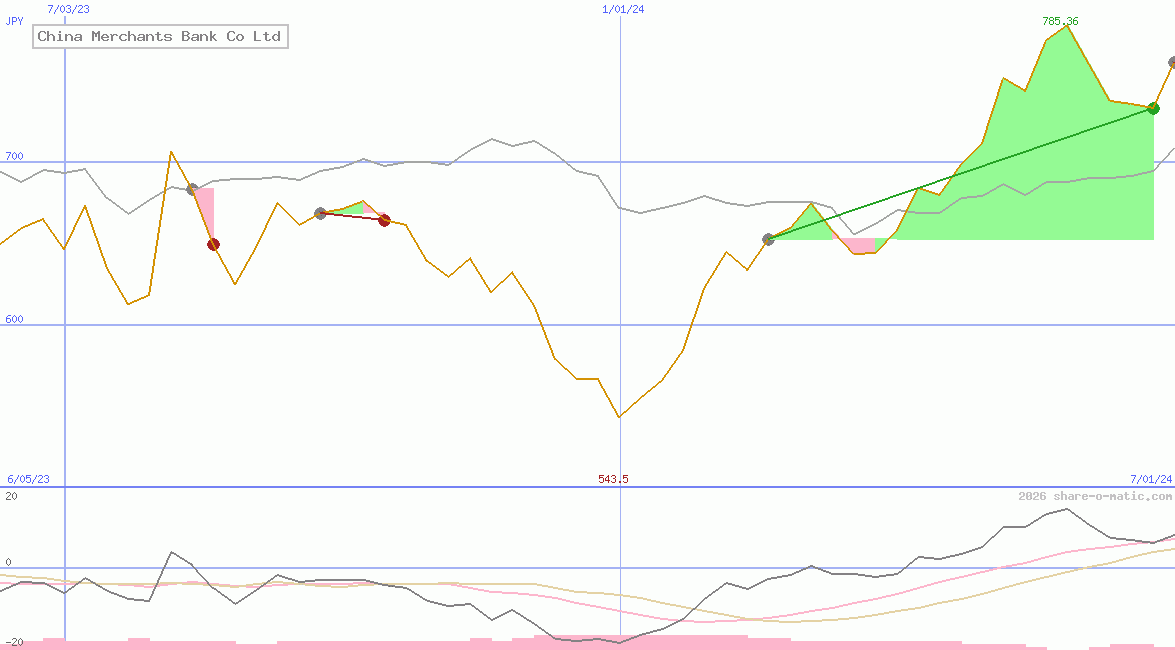Viewport: 1175px width, 650px height.
Task: Click the 785.36 peak price label
Action: pyautogui.click(x=1060, y=21)
